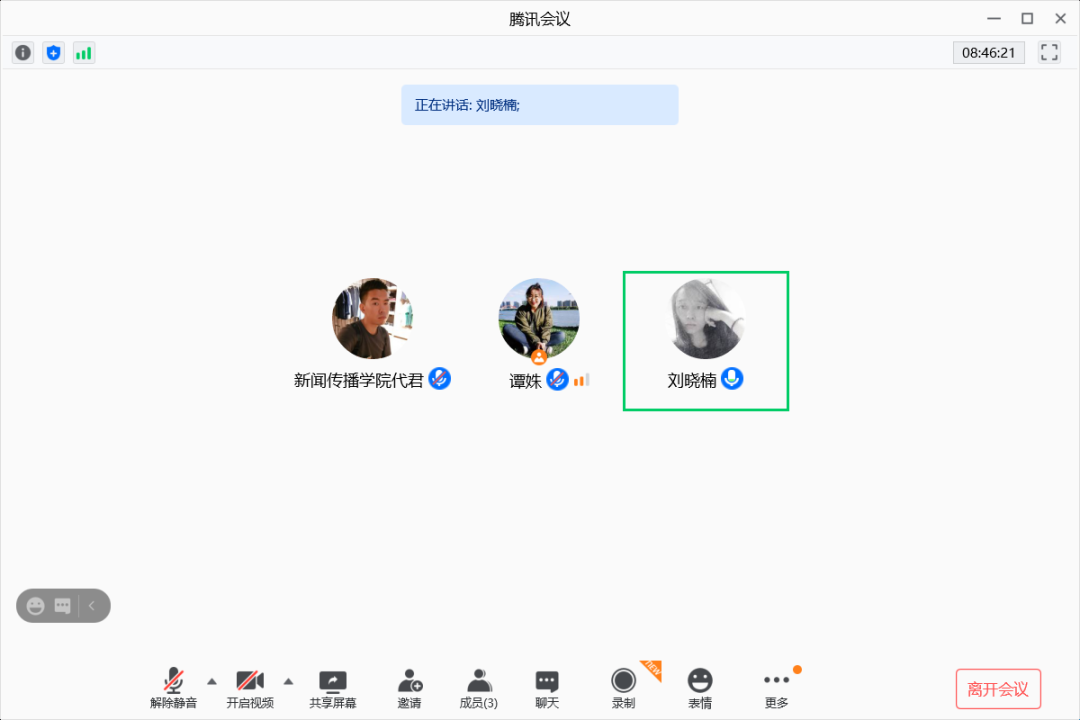Open Share Screen (共享屏幕)

tap(332, 688)
